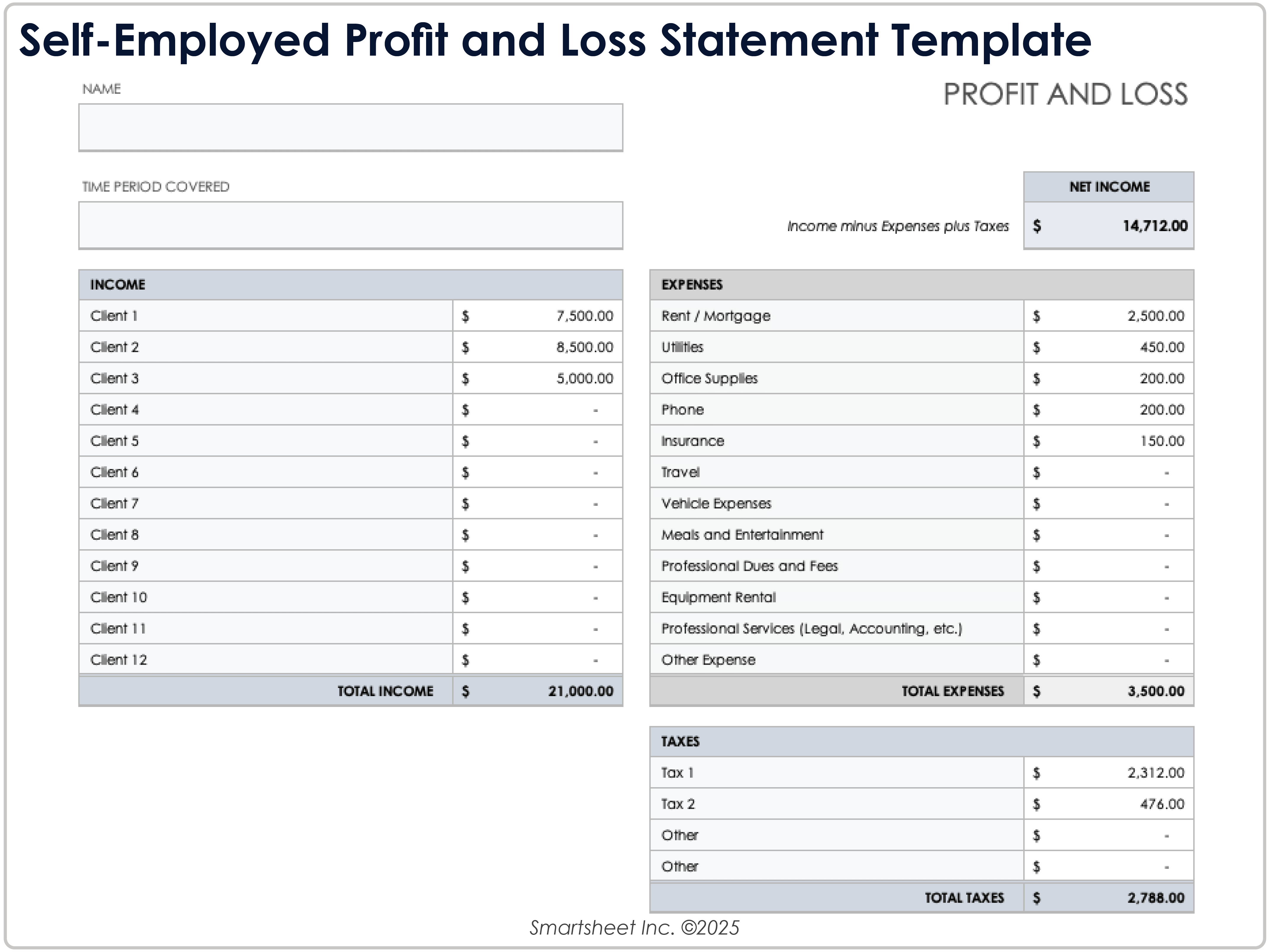Select the Total Taxes value 2,788.00
The image size is (1270, 952).
1155,898
